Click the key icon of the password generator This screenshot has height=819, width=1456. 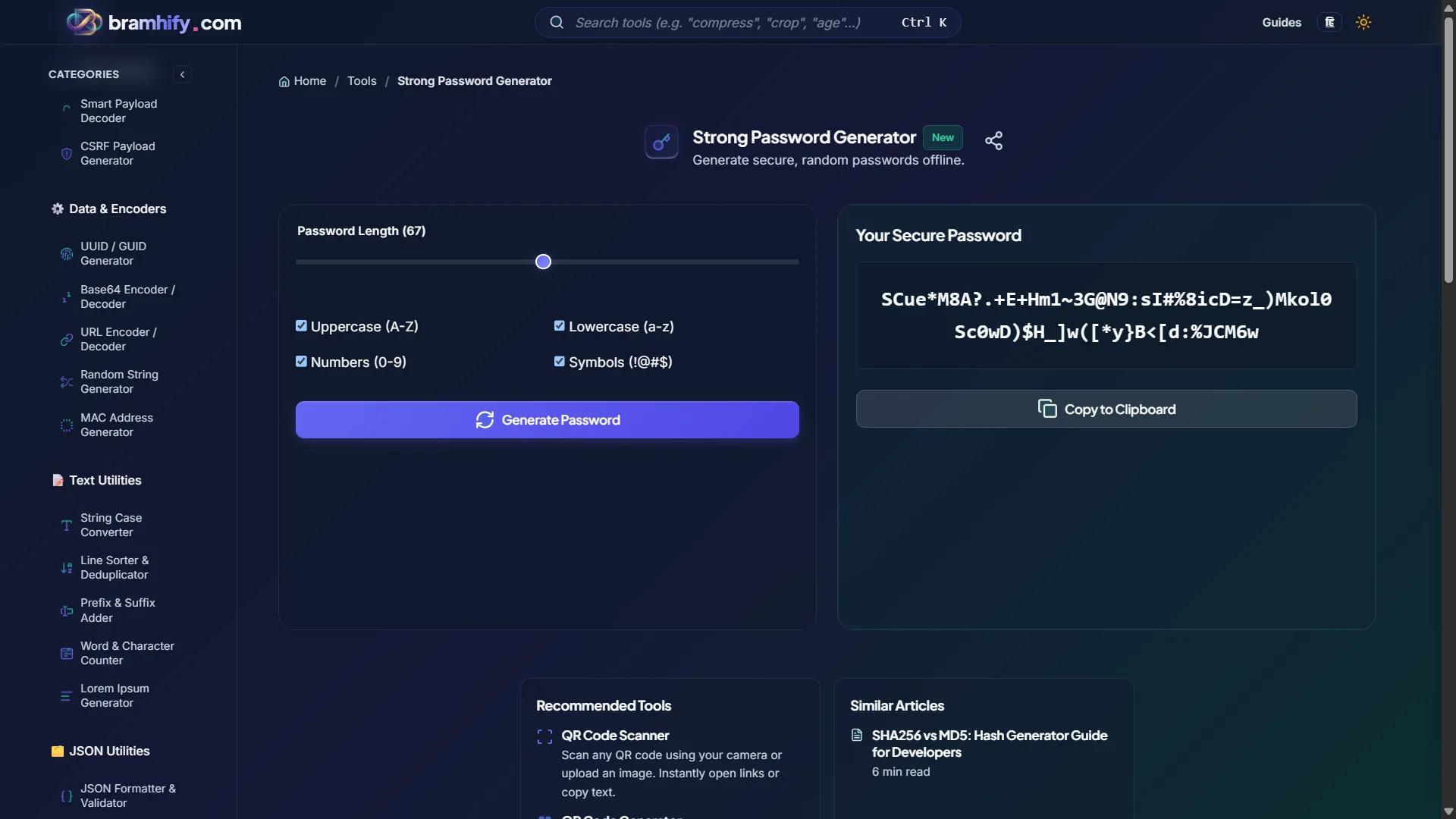[x=661, y=142]
